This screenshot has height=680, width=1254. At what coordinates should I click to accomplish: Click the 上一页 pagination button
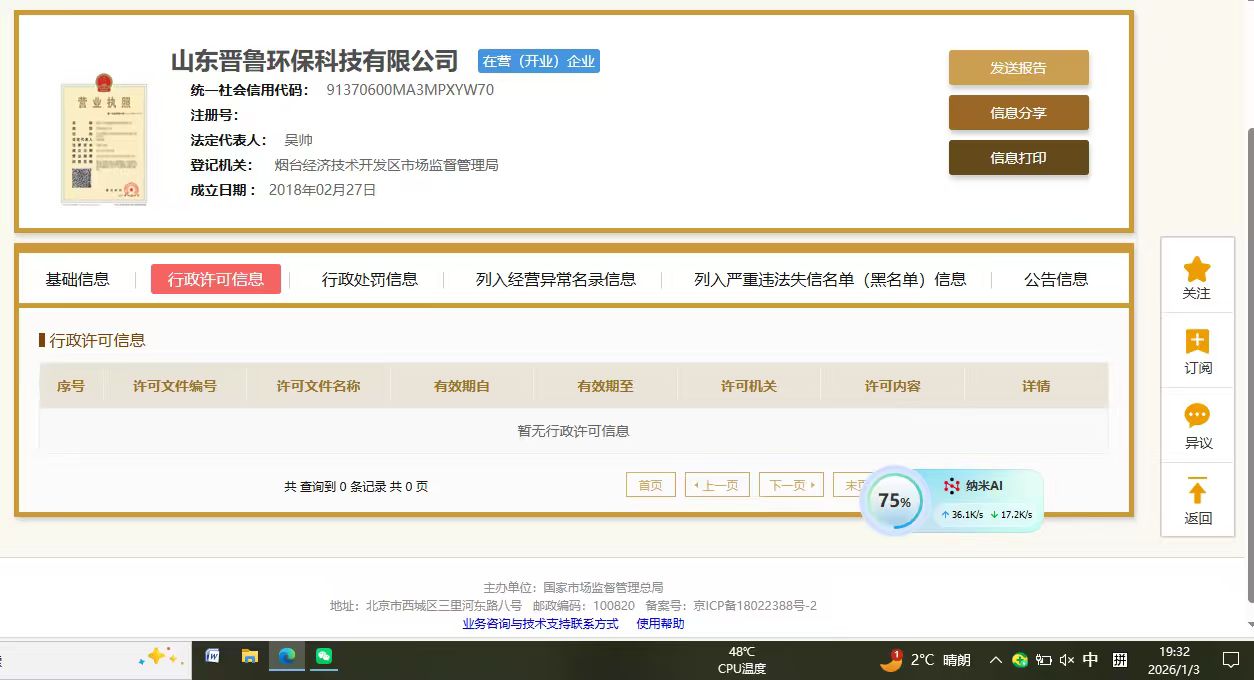click(x=717, y=485)
